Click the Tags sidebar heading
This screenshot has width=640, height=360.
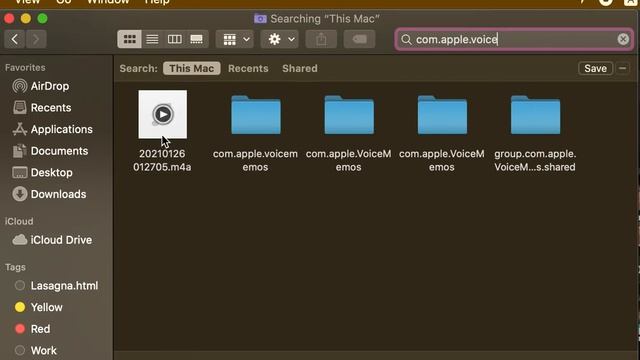16,267
